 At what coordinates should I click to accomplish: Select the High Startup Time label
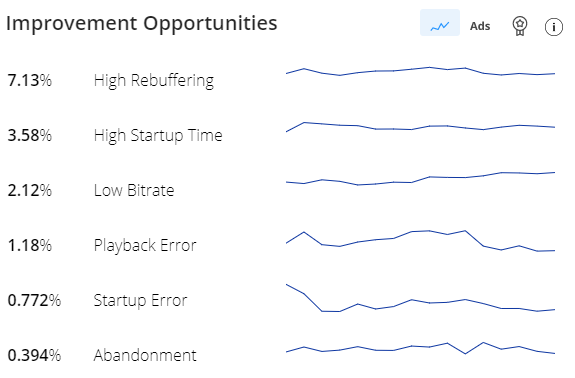[158, 136]
